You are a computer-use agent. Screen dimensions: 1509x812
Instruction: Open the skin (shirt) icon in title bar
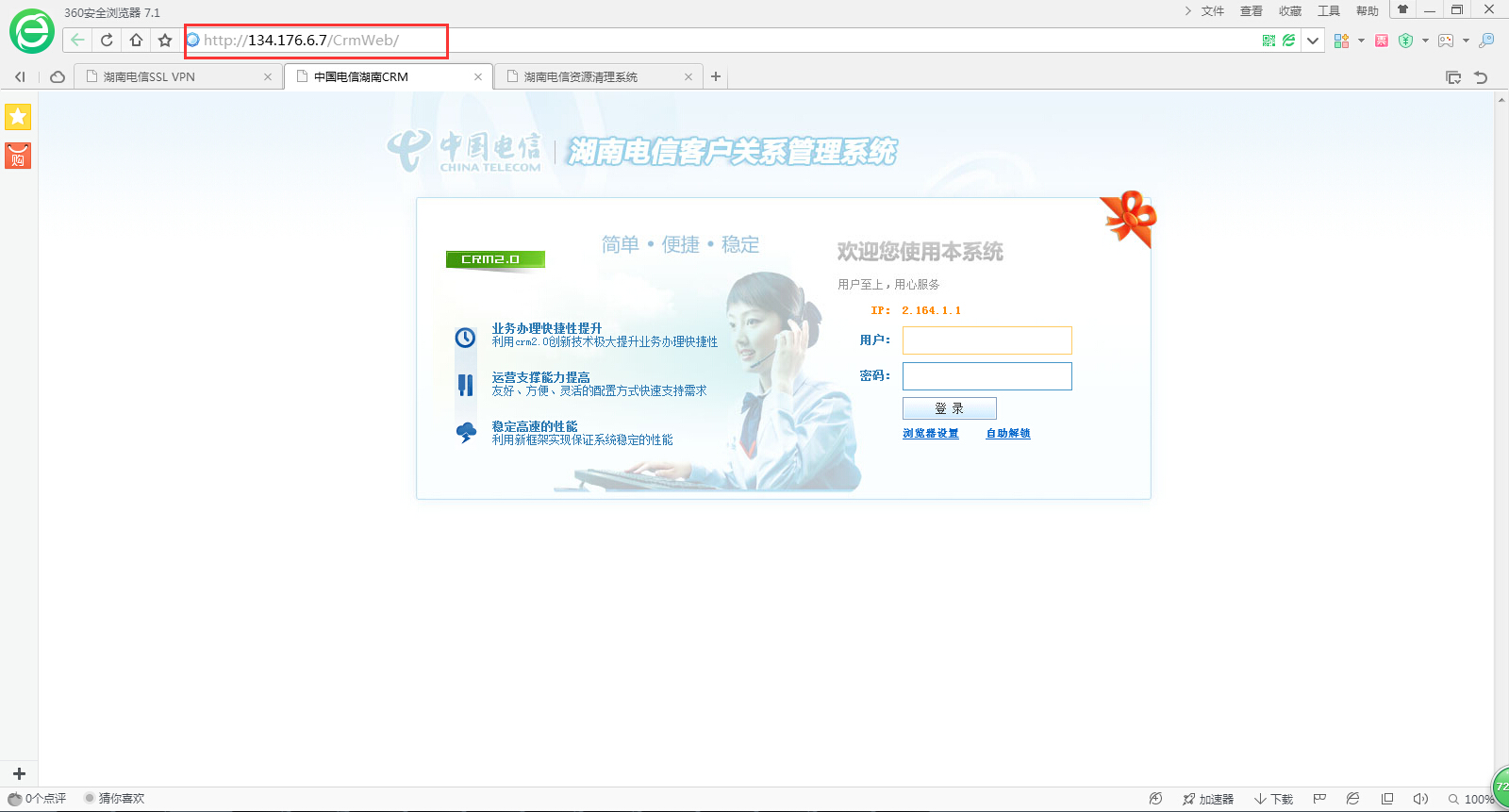coord(1402,9)
